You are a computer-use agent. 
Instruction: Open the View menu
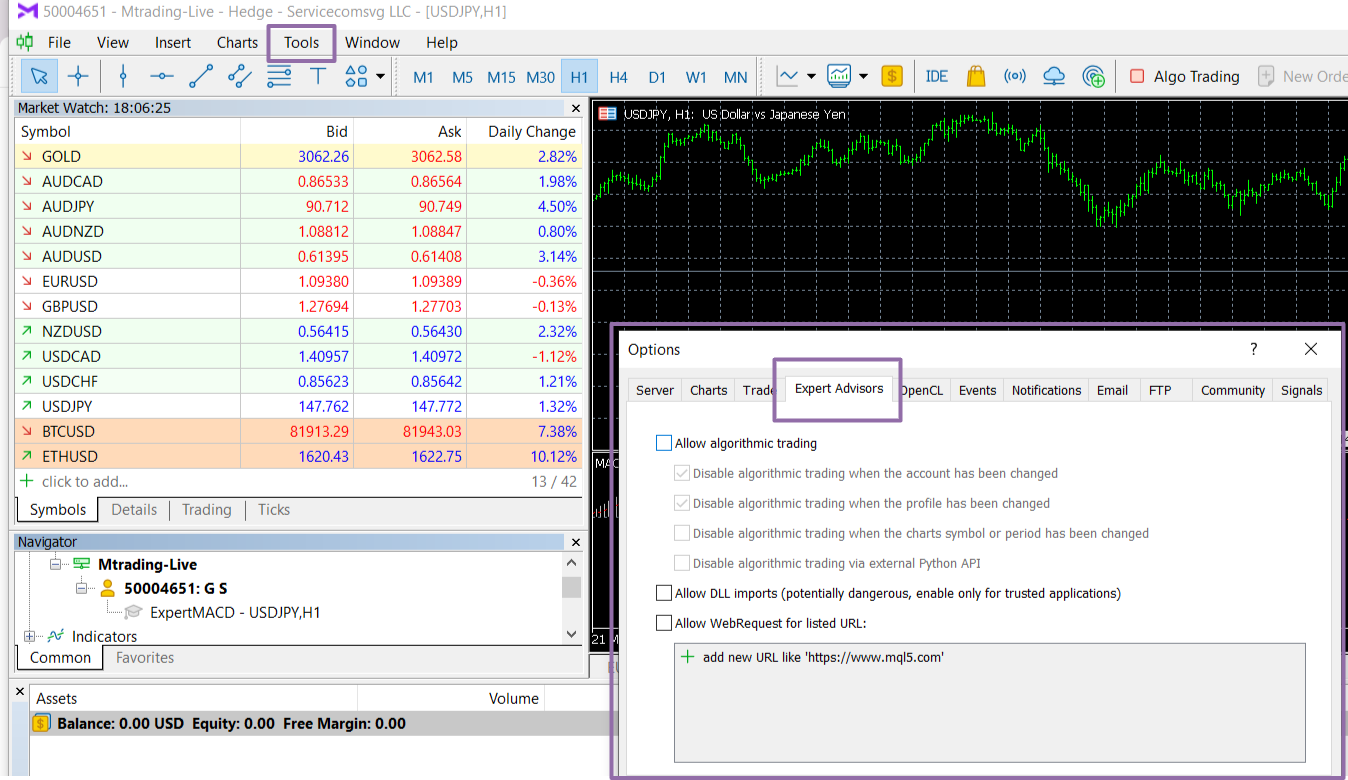pyautogui.click(x=113, y=42)
